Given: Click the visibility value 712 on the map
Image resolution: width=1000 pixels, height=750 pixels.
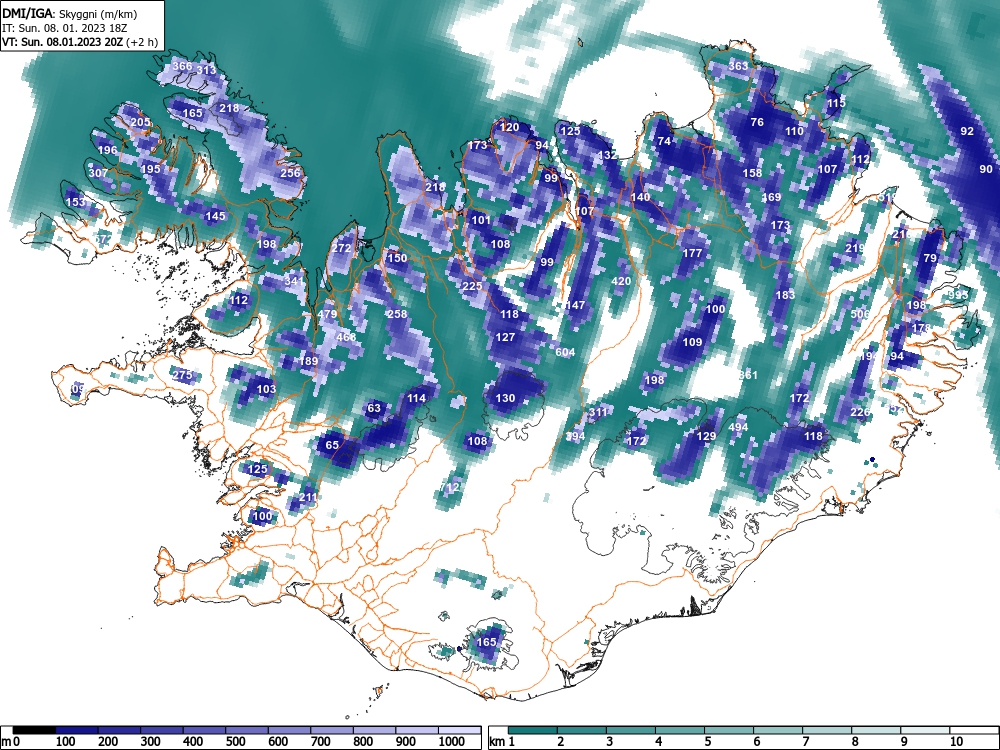Looking at the screenshot, I should point(450,487).
